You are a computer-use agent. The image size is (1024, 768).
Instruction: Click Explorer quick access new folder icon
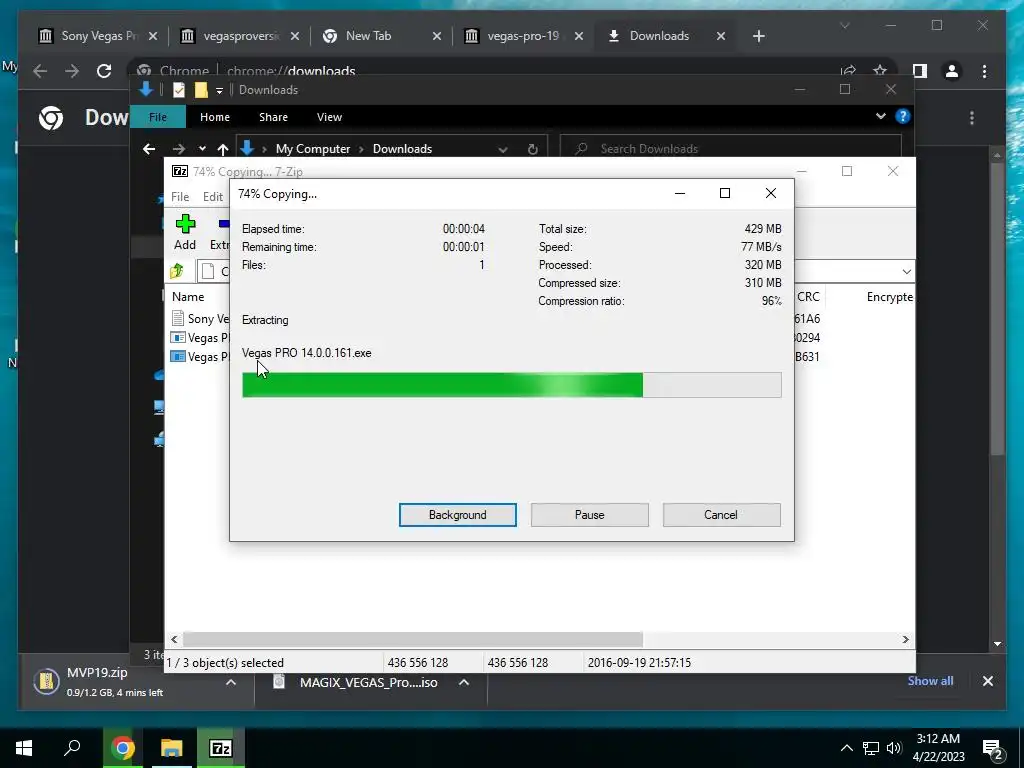(201, 90)
